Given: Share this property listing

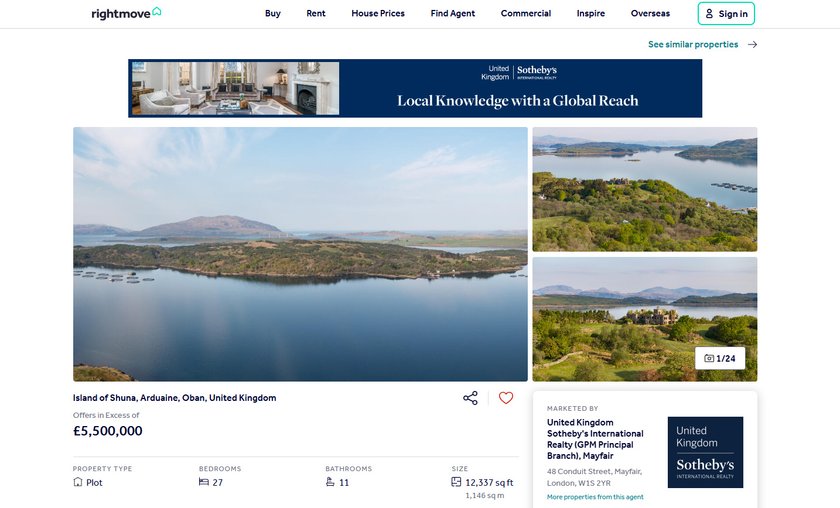Looking at the screenshot, I should pos(470,398).
